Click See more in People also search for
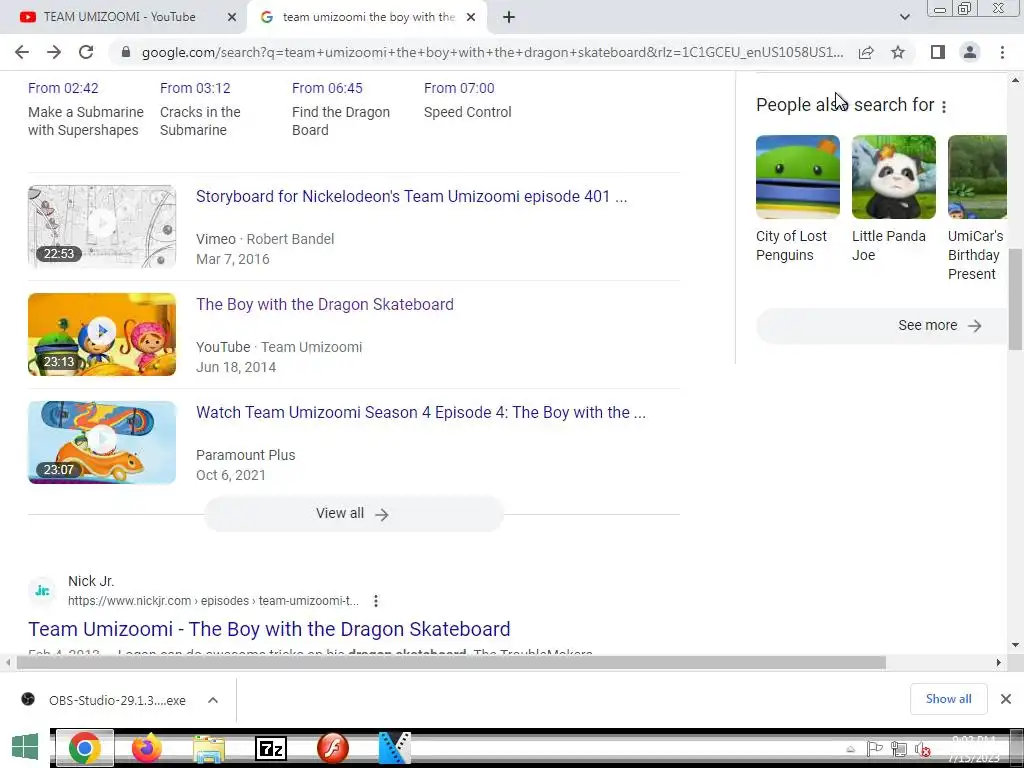This screenshot has height=768, width=1024. (882, 325)
